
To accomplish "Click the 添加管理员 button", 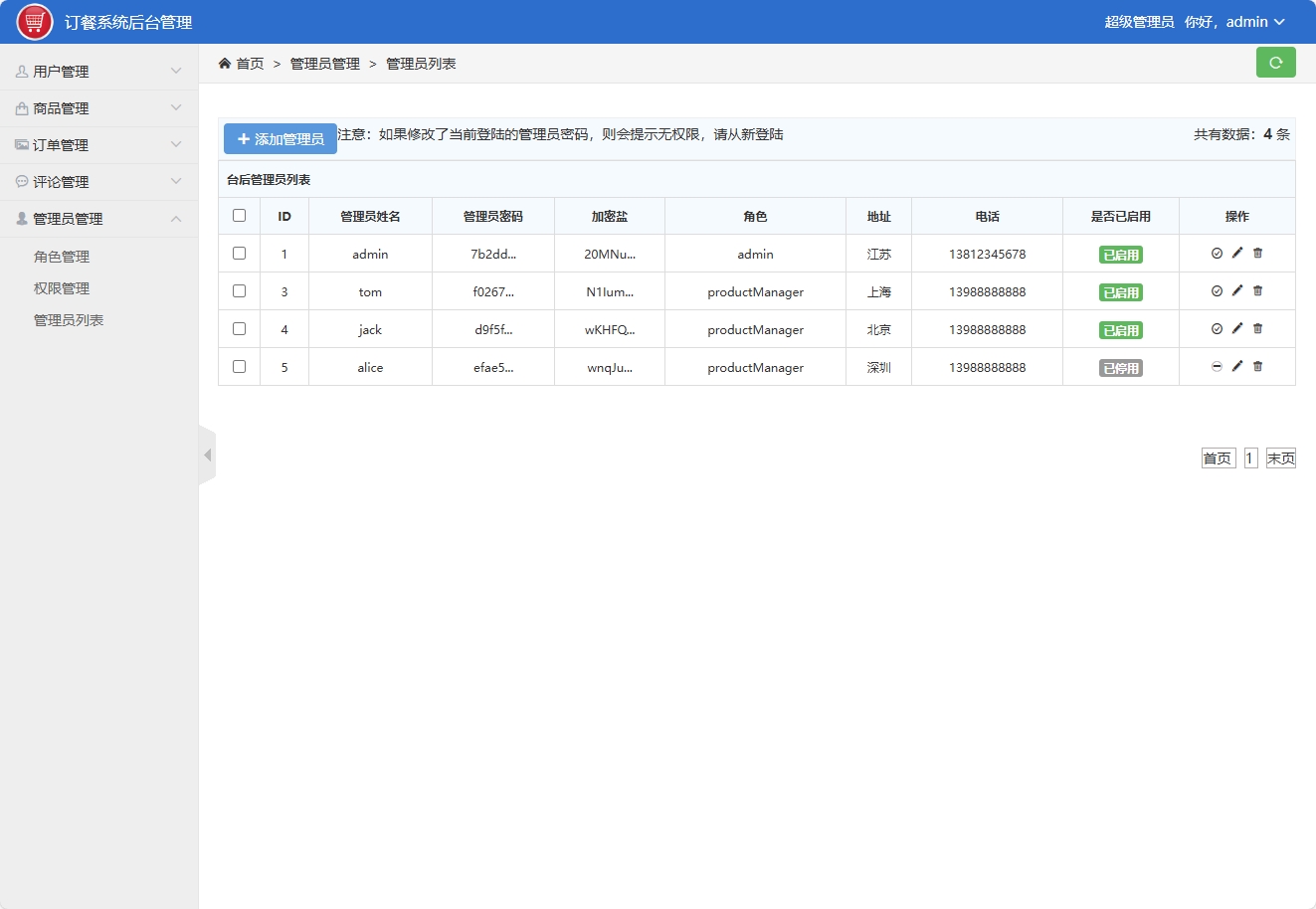I will (x=280, y=138).
